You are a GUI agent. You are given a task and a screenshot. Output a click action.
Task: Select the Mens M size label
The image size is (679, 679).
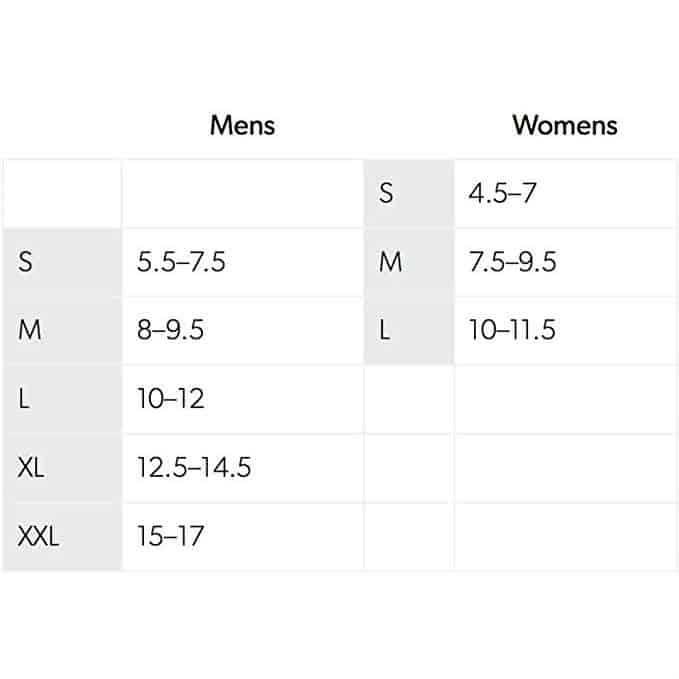[62, 330]
